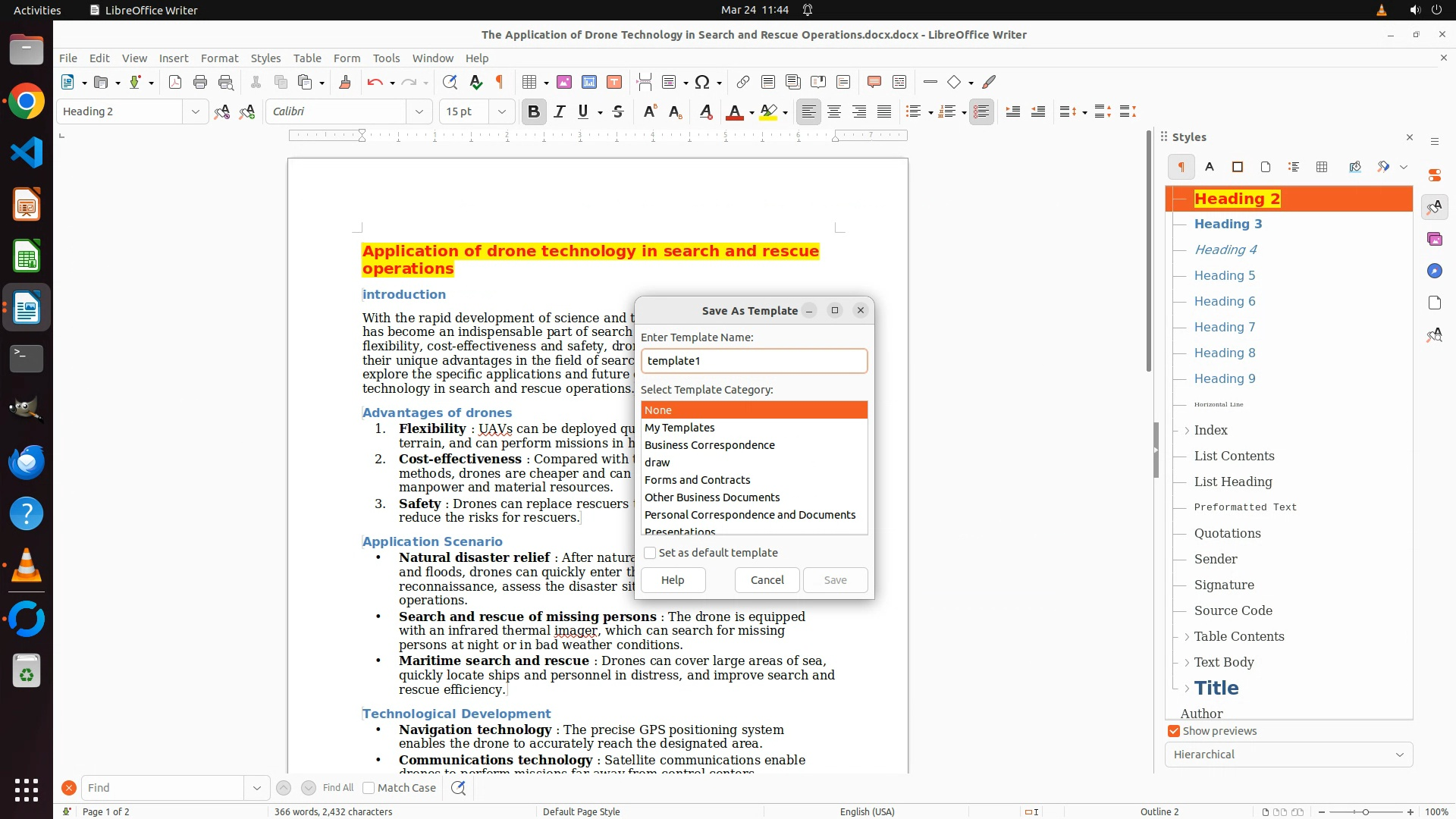Enable the Match Case checkbox
Viewport: 1456px width, 819px height.
point(369,788)
